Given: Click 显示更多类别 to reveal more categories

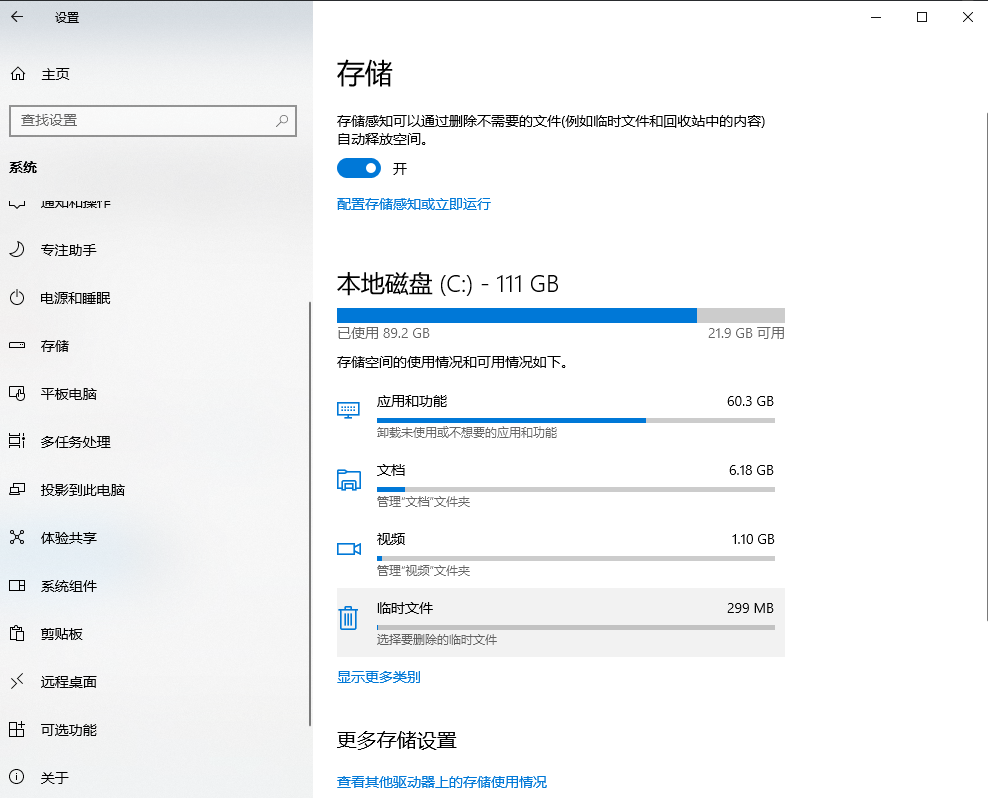Looking at the screenshot, I should point(377,677).
